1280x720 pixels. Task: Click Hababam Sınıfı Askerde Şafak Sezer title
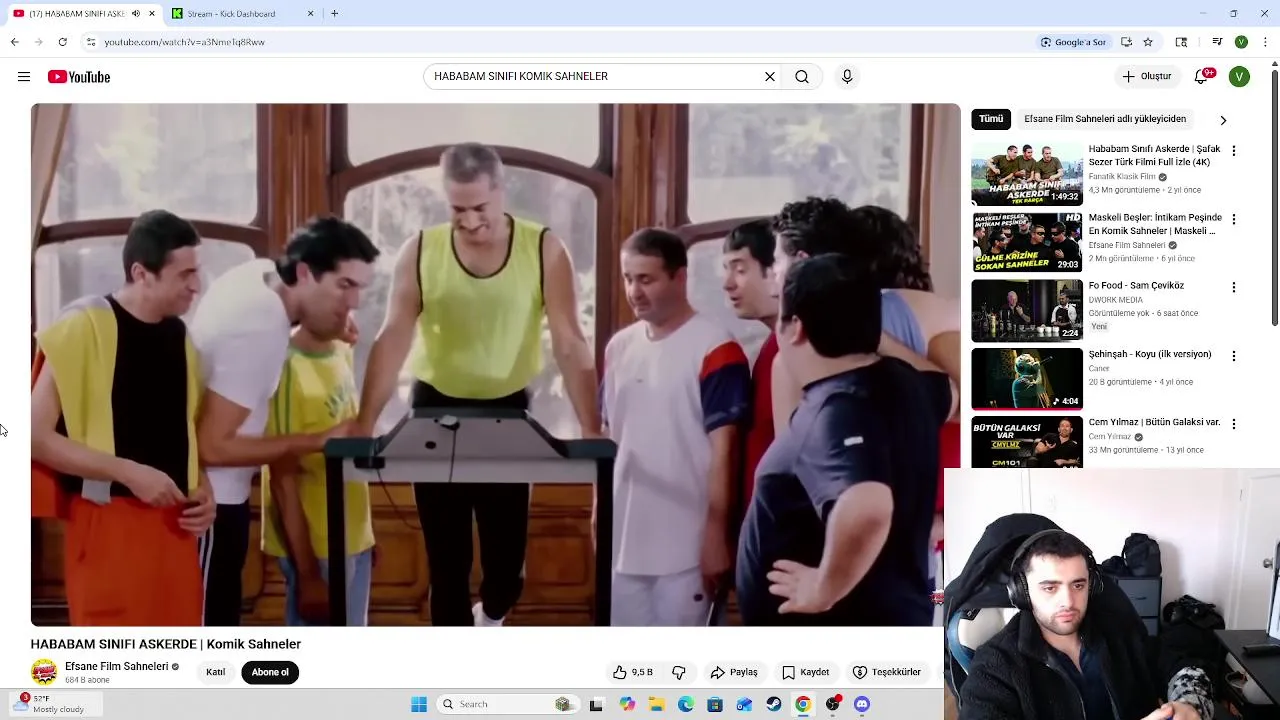tap(1154, 155)
